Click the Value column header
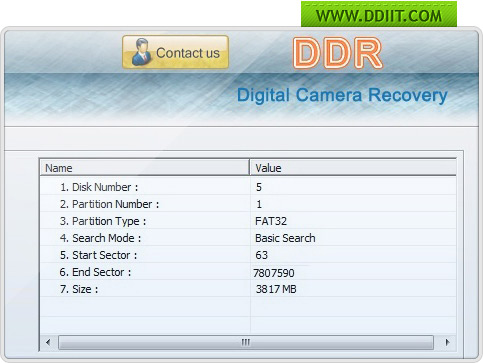Image resolution: width=483 pixels, height=363 pixels. [353, 168]
